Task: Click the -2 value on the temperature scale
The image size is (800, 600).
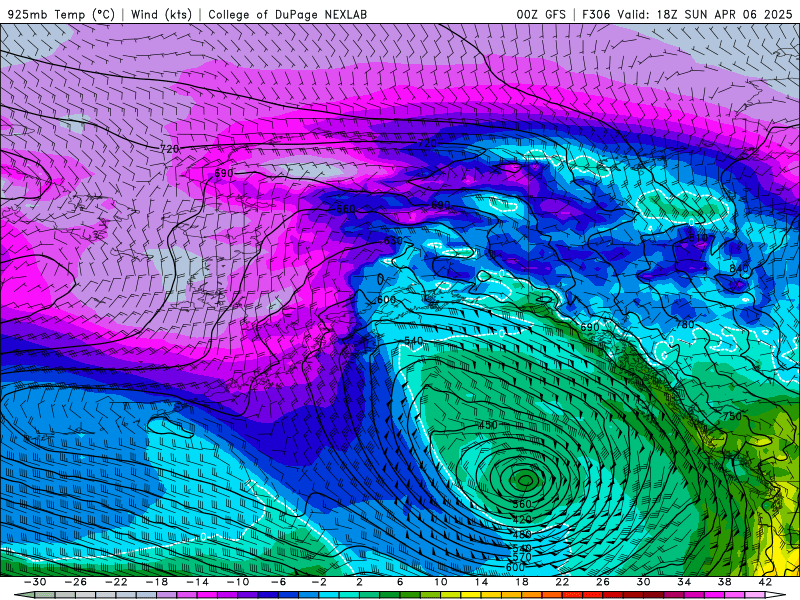Action: tap(318, 582)
